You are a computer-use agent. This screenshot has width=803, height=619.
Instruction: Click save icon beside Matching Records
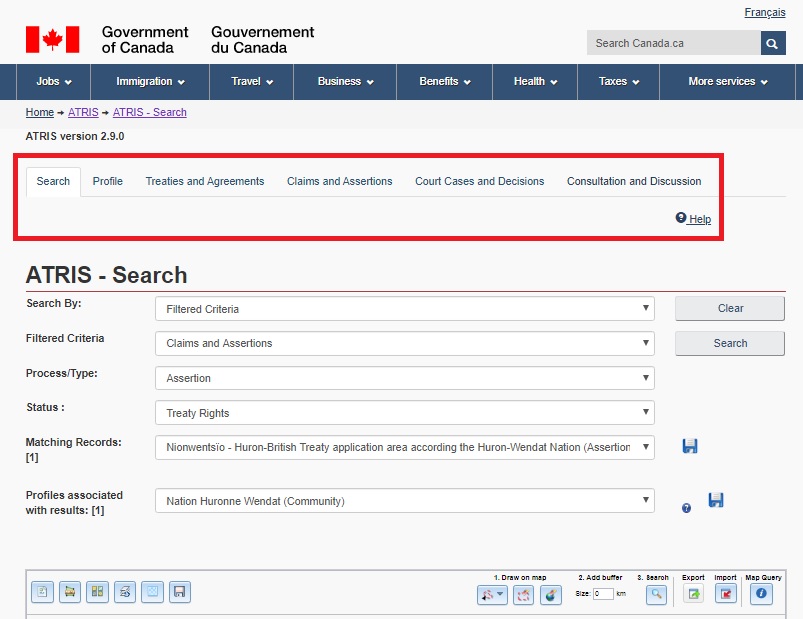[690, 446]
